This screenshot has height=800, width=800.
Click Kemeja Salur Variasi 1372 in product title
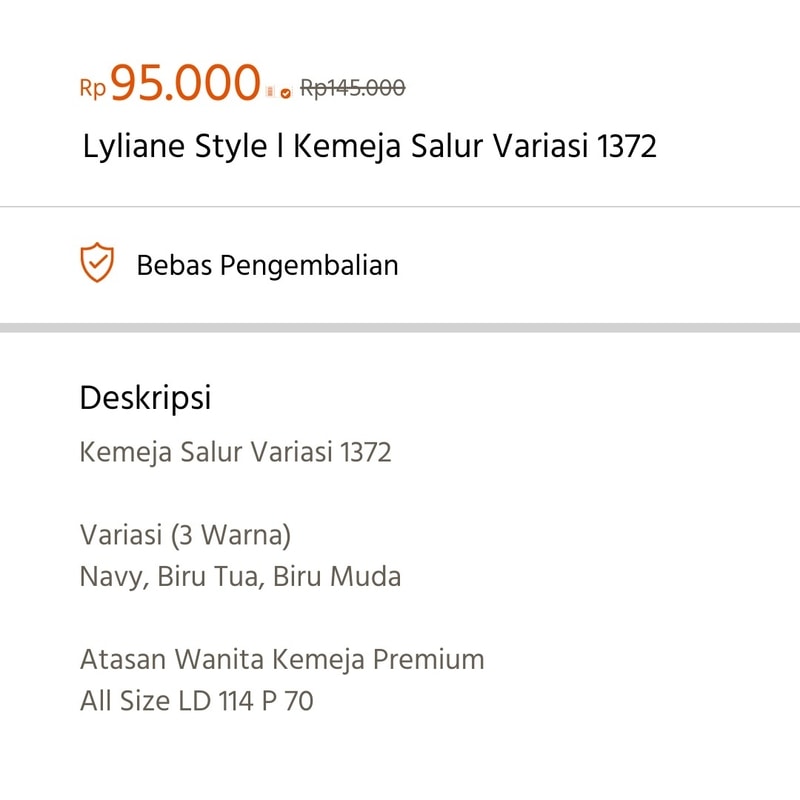tap(475, 146)
